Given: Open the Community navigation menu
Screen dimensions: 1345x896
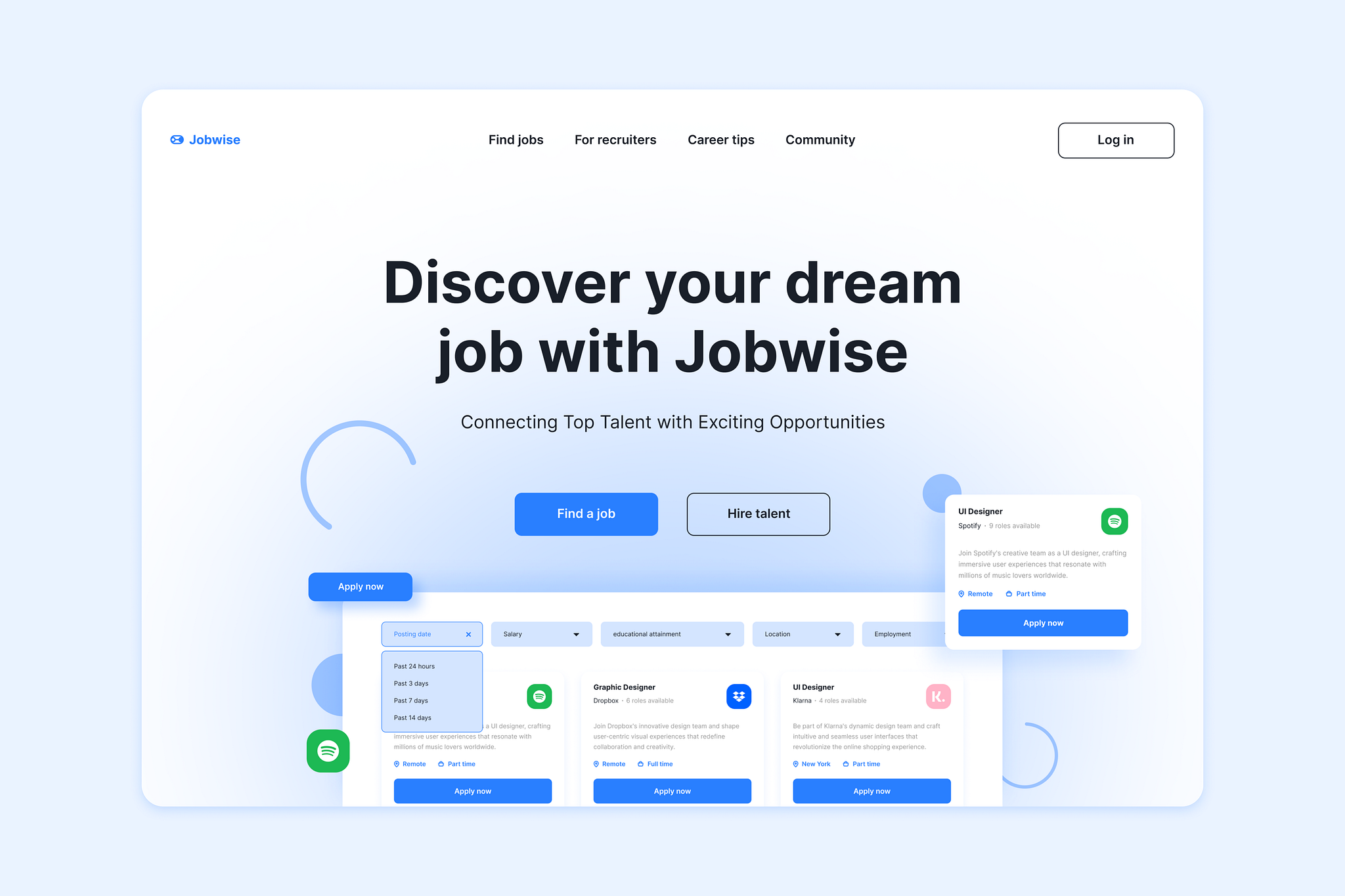Looking at the screenshot, I should 819,139.
